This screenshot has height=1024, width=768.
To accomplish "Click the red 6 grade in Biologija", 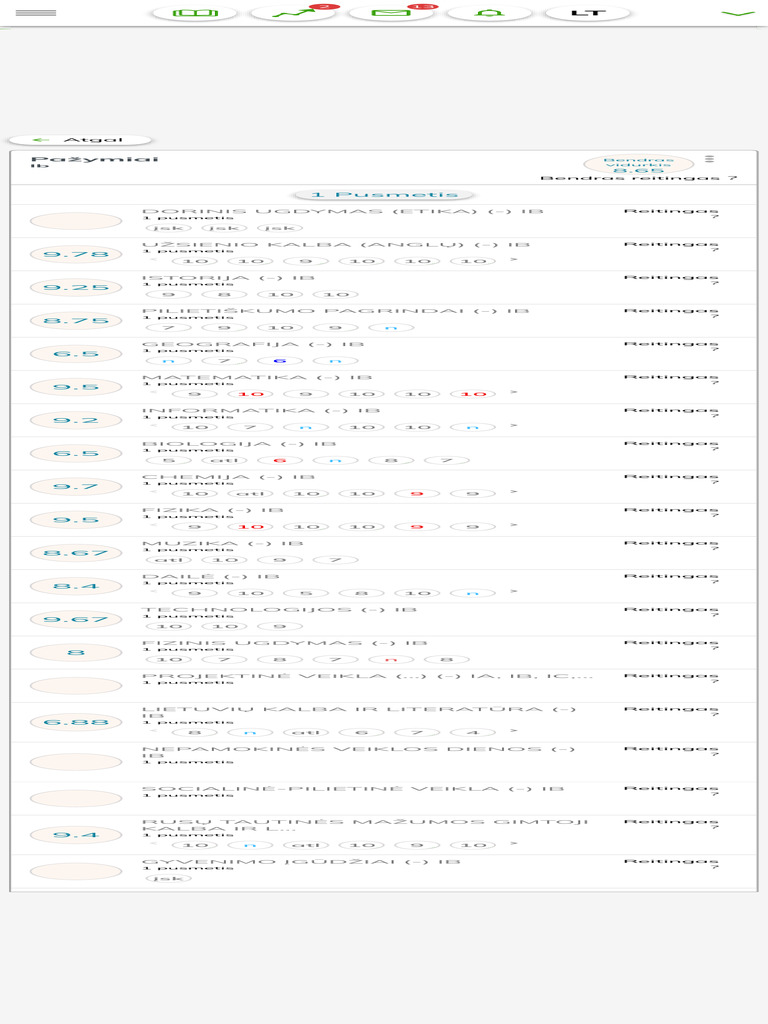I will point(280,460).
